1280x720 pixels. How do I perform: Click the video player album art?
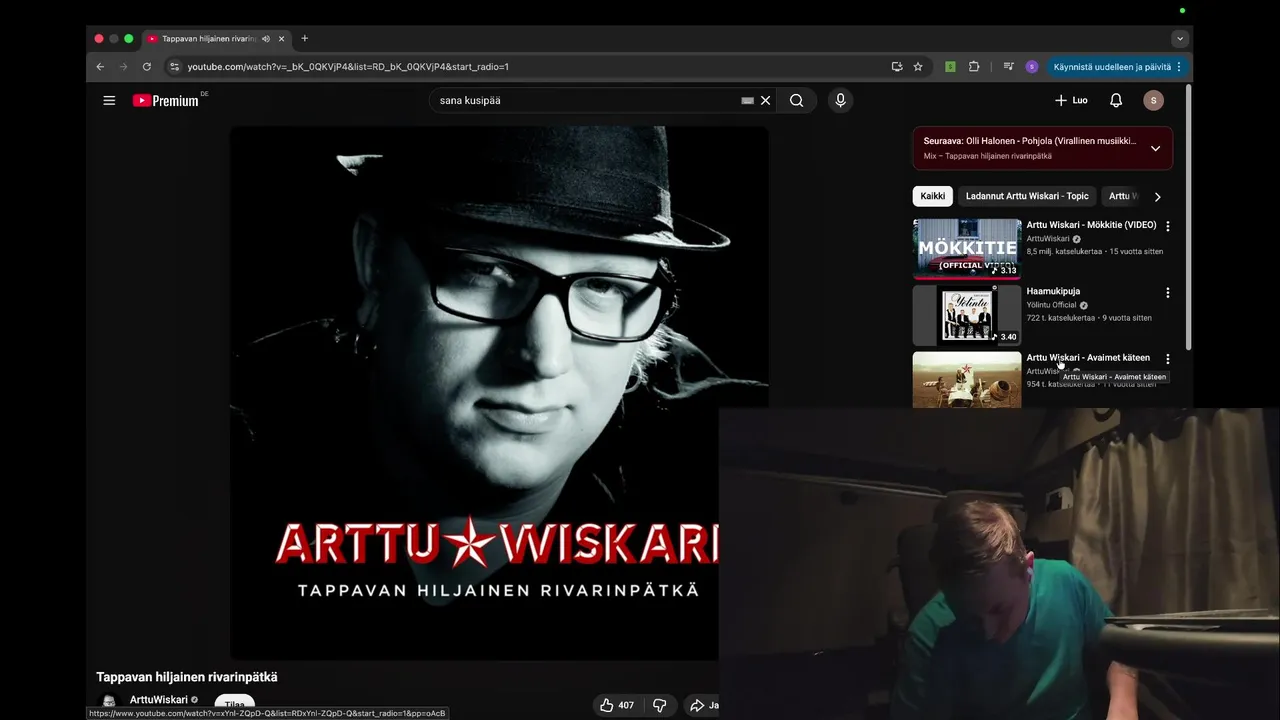point(499,393)
